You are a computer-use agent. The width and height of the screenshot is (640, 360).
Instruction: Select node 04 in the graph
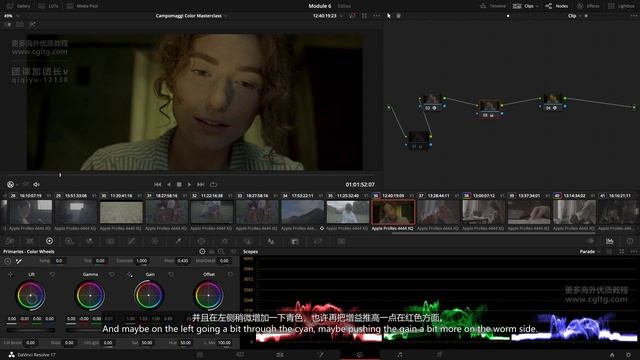552,101
